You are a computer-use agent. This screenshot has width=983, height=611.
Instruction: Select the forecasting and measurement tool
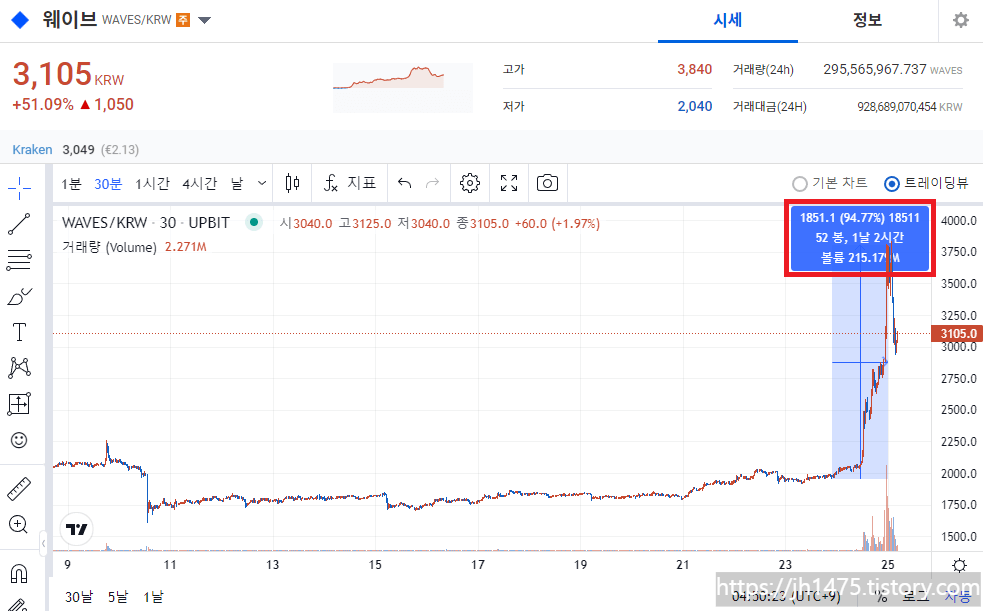click(x=19, y=404)
